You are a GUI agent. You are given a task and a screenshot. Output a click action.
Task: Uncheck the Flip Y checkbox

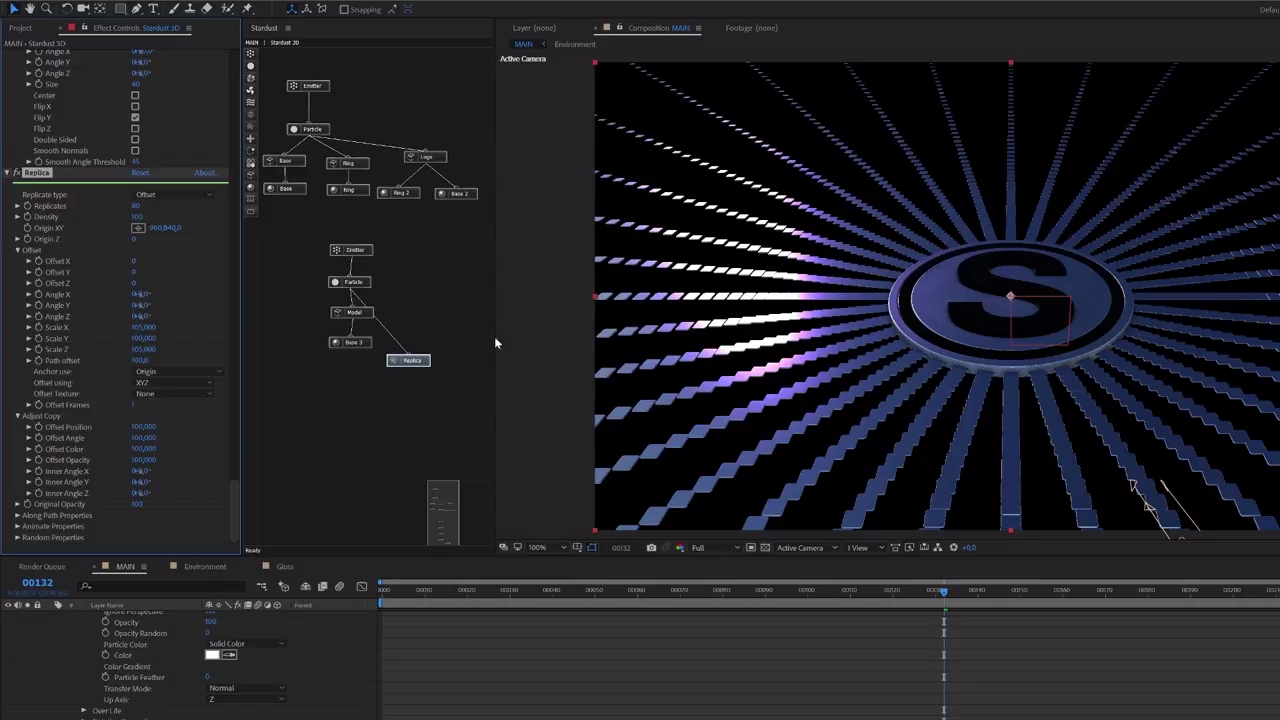pos(135,118)
